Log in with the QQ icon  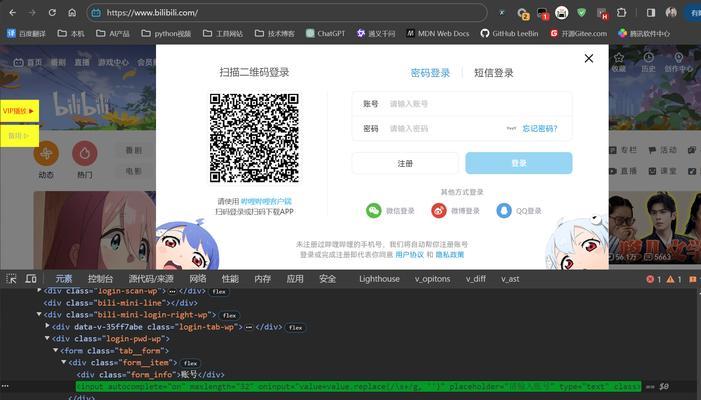(x=504, y=211)
